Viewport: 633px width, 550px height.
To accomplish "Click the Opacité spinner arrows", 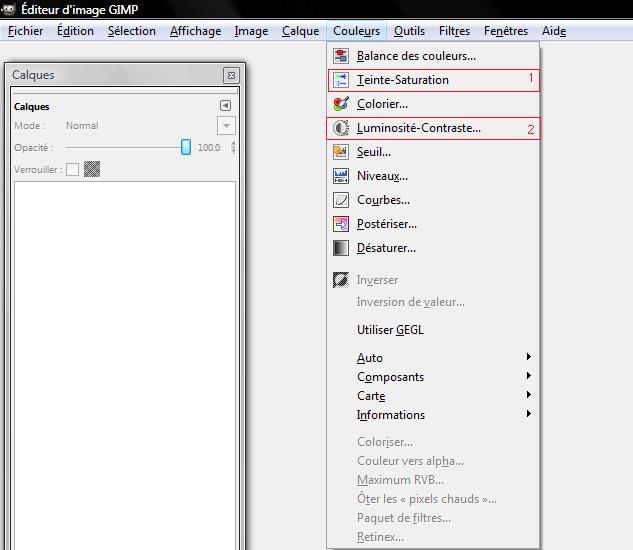I will 233,147.
